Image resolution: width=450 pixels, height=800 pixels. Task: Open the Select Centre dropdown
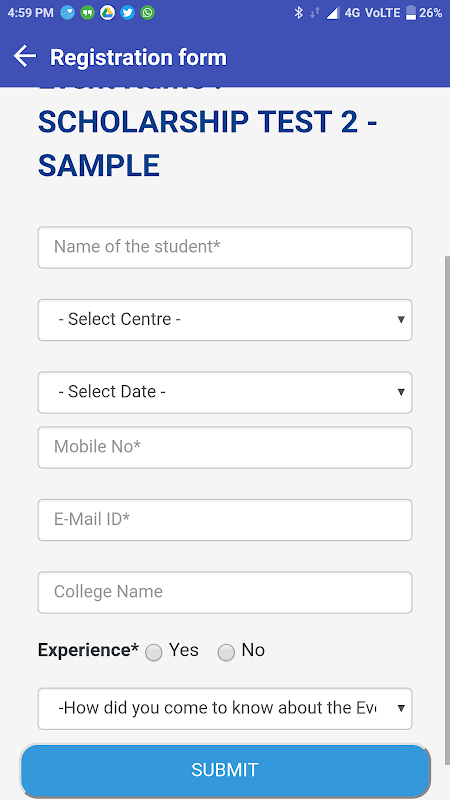click(x=225, y=320)
